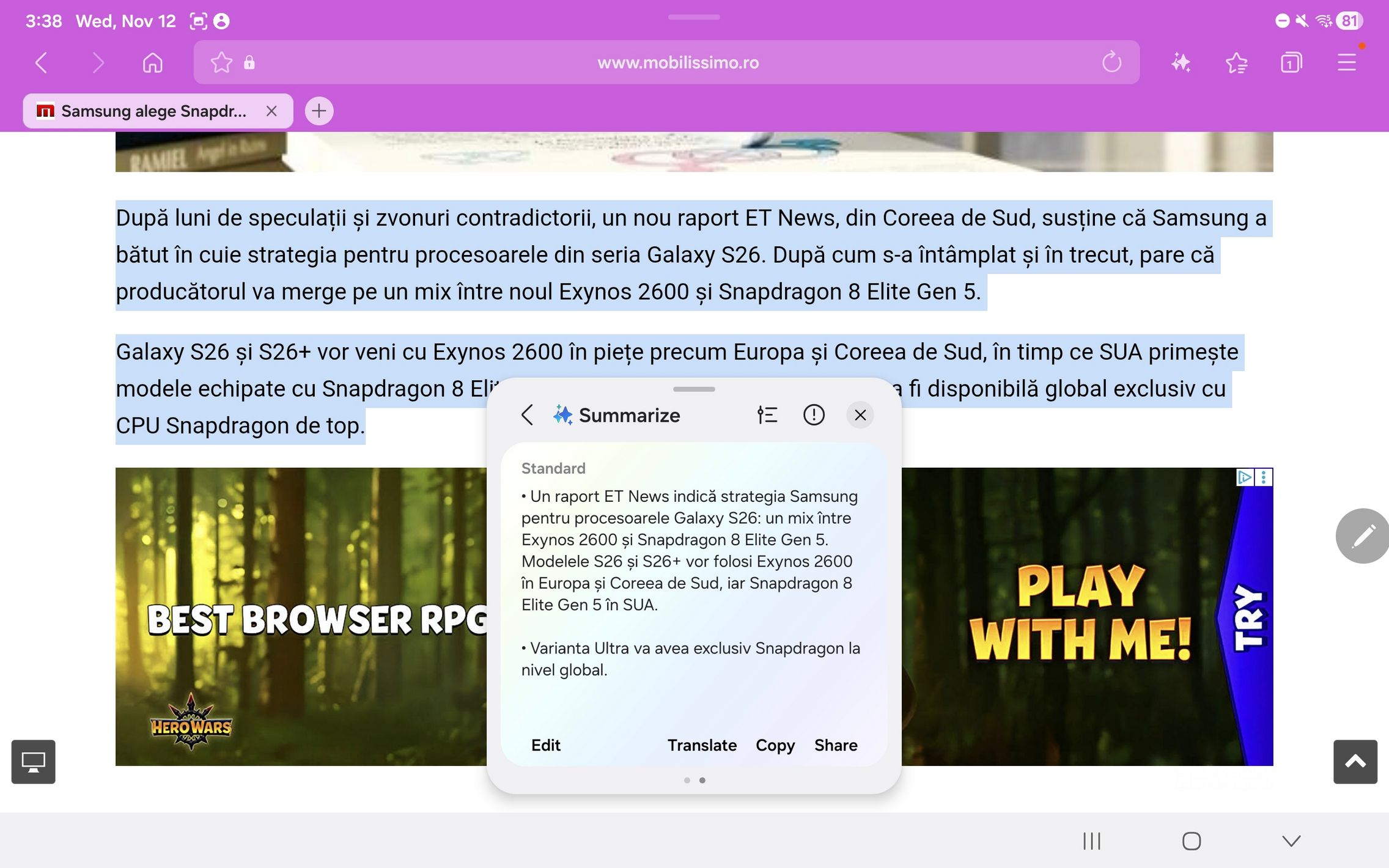Go to the browser home page
1389x868 pixels.
152,62
